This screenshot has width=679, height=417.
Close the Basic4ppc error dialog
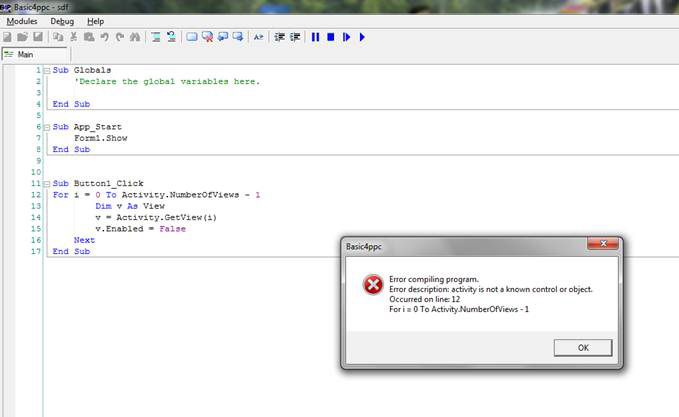coord(603,244)
